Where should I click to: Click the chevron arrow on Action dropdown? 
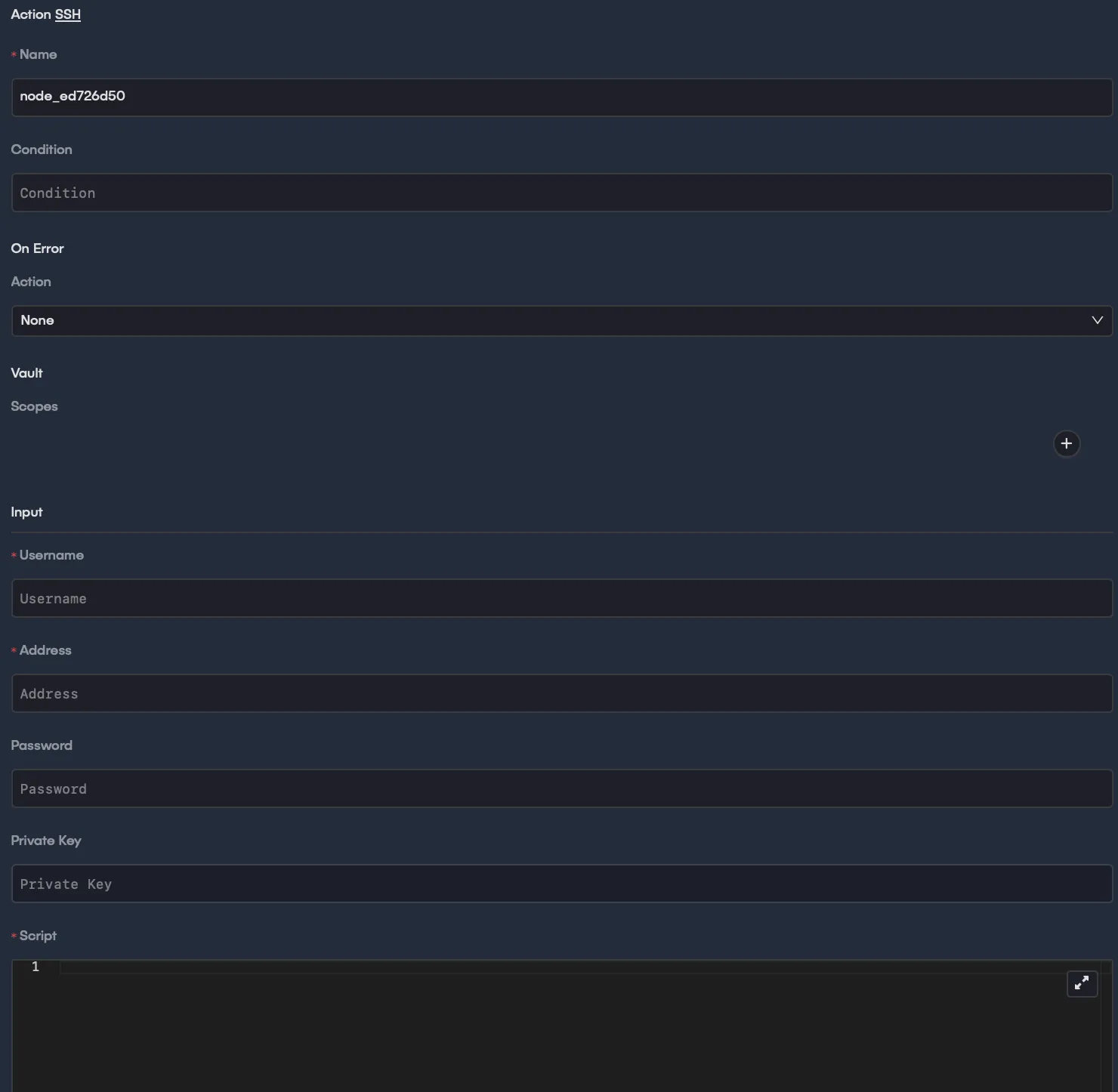(1097, 320)
